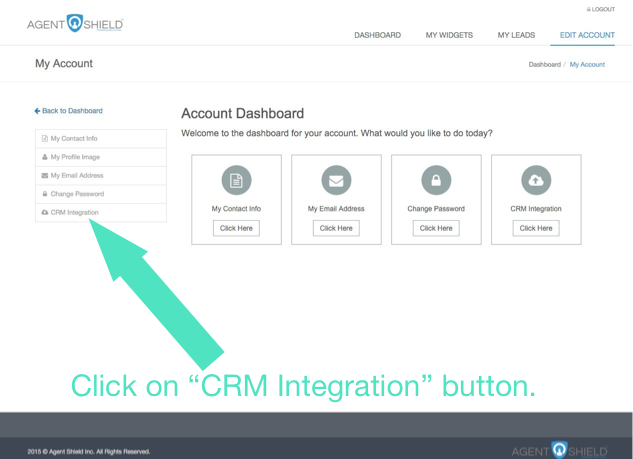Click the Click Here button under CRM Integration

(536, 228)
